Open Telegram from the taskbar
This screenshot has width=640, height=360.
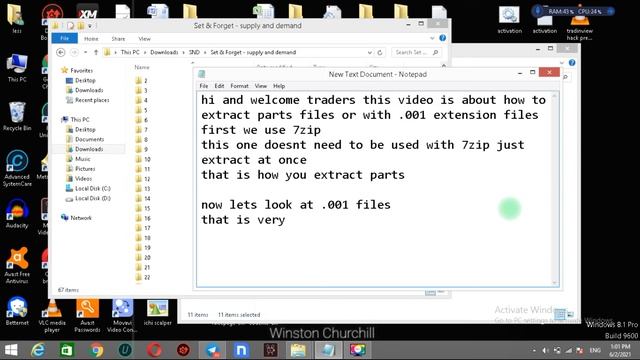pyautogui.click(x=213, y=350)
